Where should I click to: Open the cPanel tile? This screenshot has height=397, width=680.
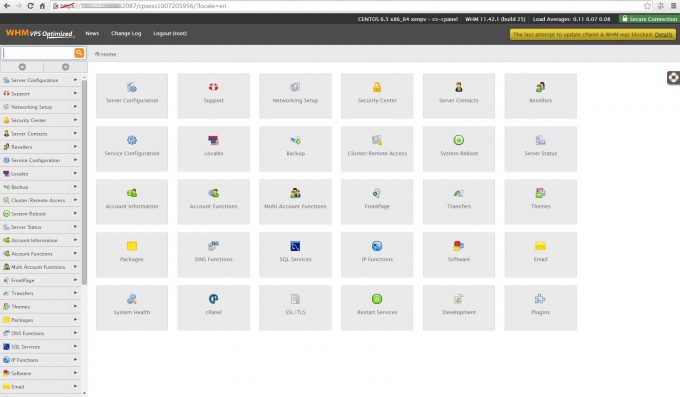213,308
